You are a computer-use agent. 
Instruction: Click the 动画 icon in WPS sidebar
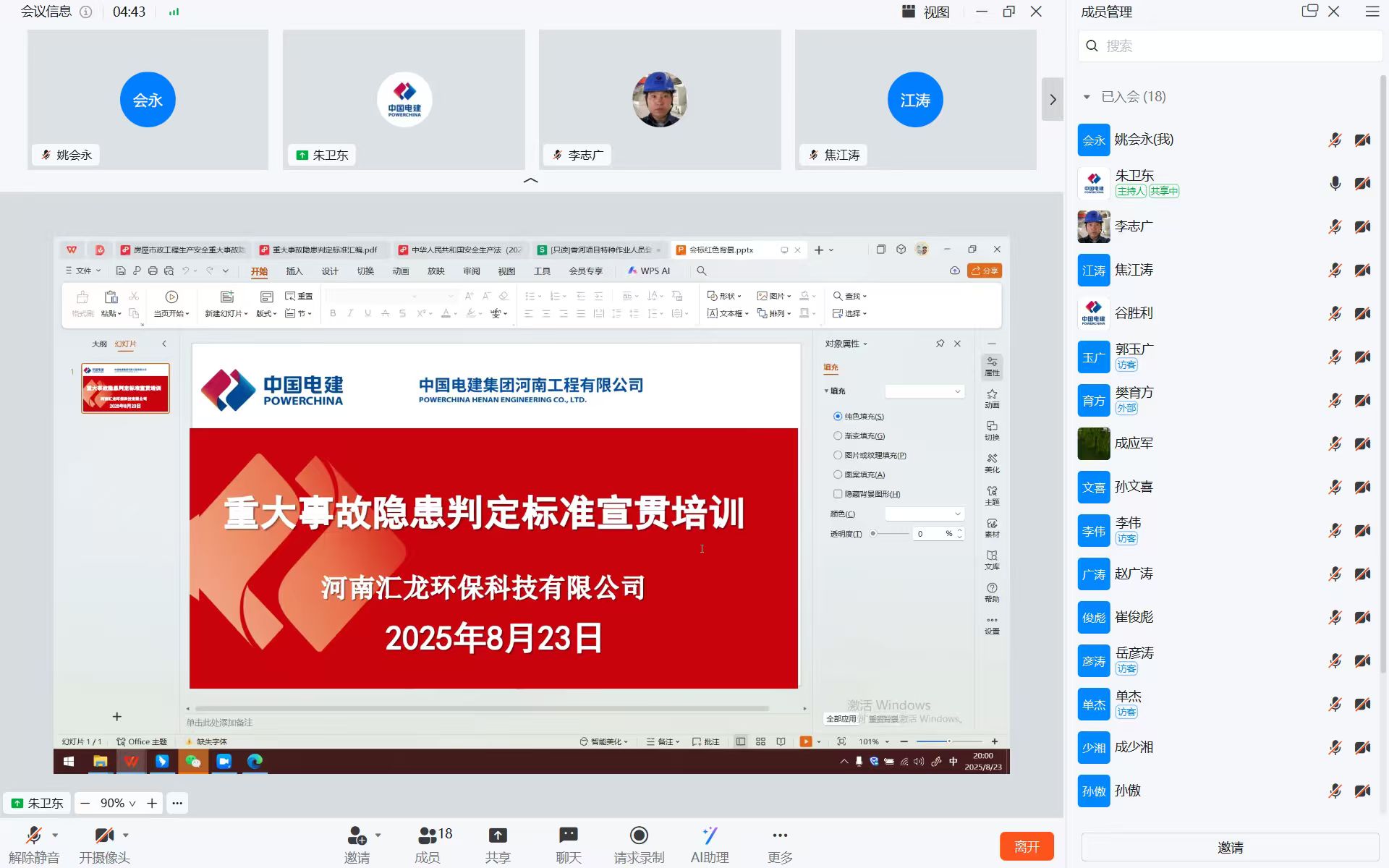992,399
